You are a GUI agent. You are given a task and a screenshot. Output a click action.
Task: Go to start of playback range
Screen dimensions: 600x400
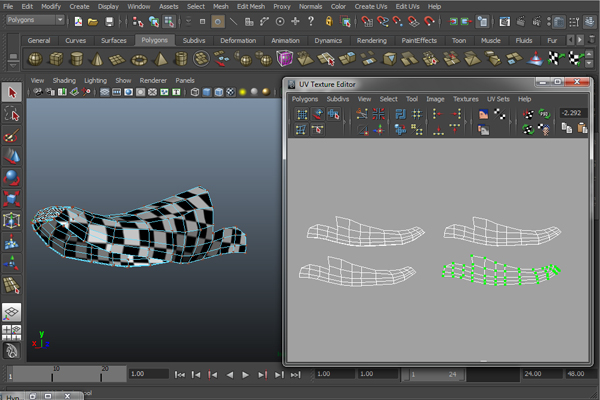(179, 375)
